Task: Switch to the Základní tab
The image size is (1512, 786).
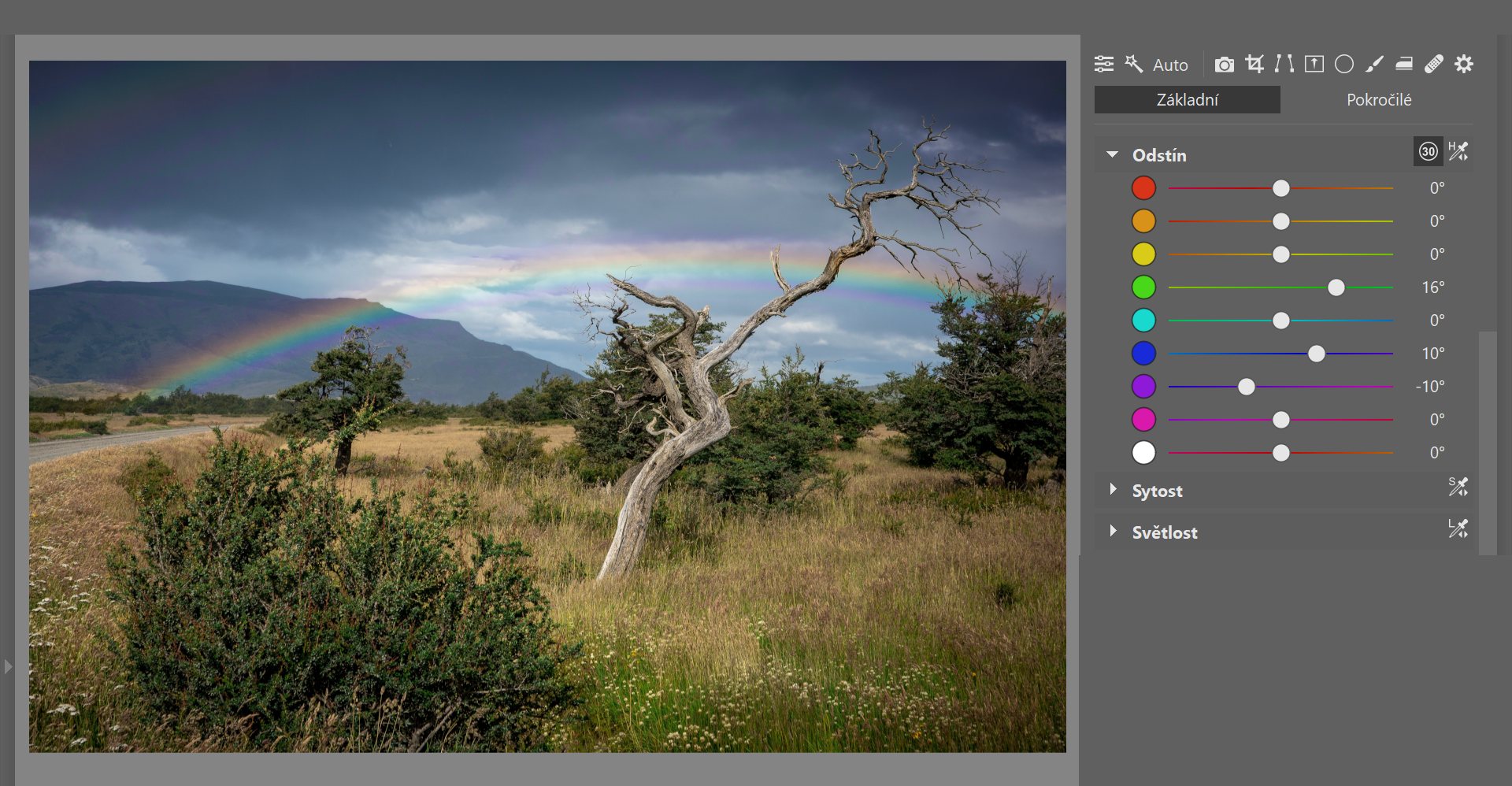Action: tap(1187, 100)
